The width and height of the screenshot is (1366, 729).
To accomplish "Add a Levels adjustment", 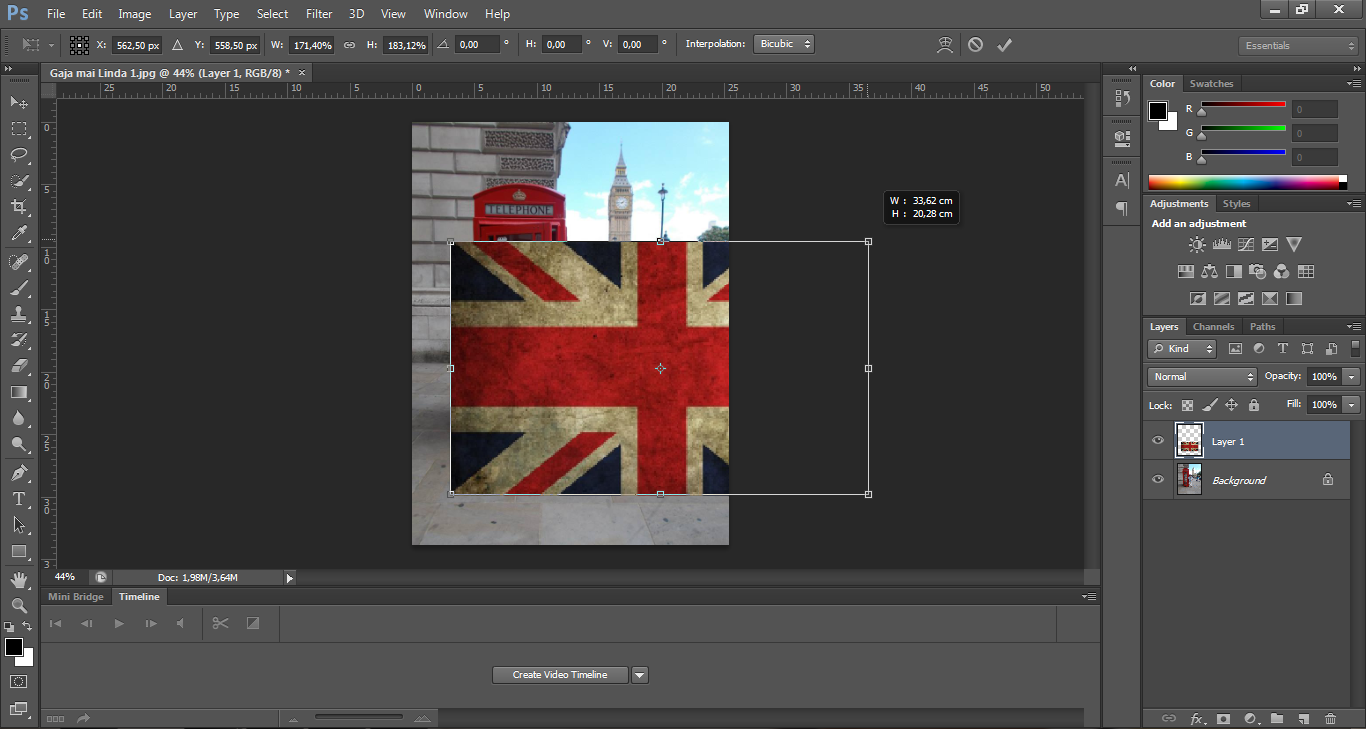I will (1221, 244).
